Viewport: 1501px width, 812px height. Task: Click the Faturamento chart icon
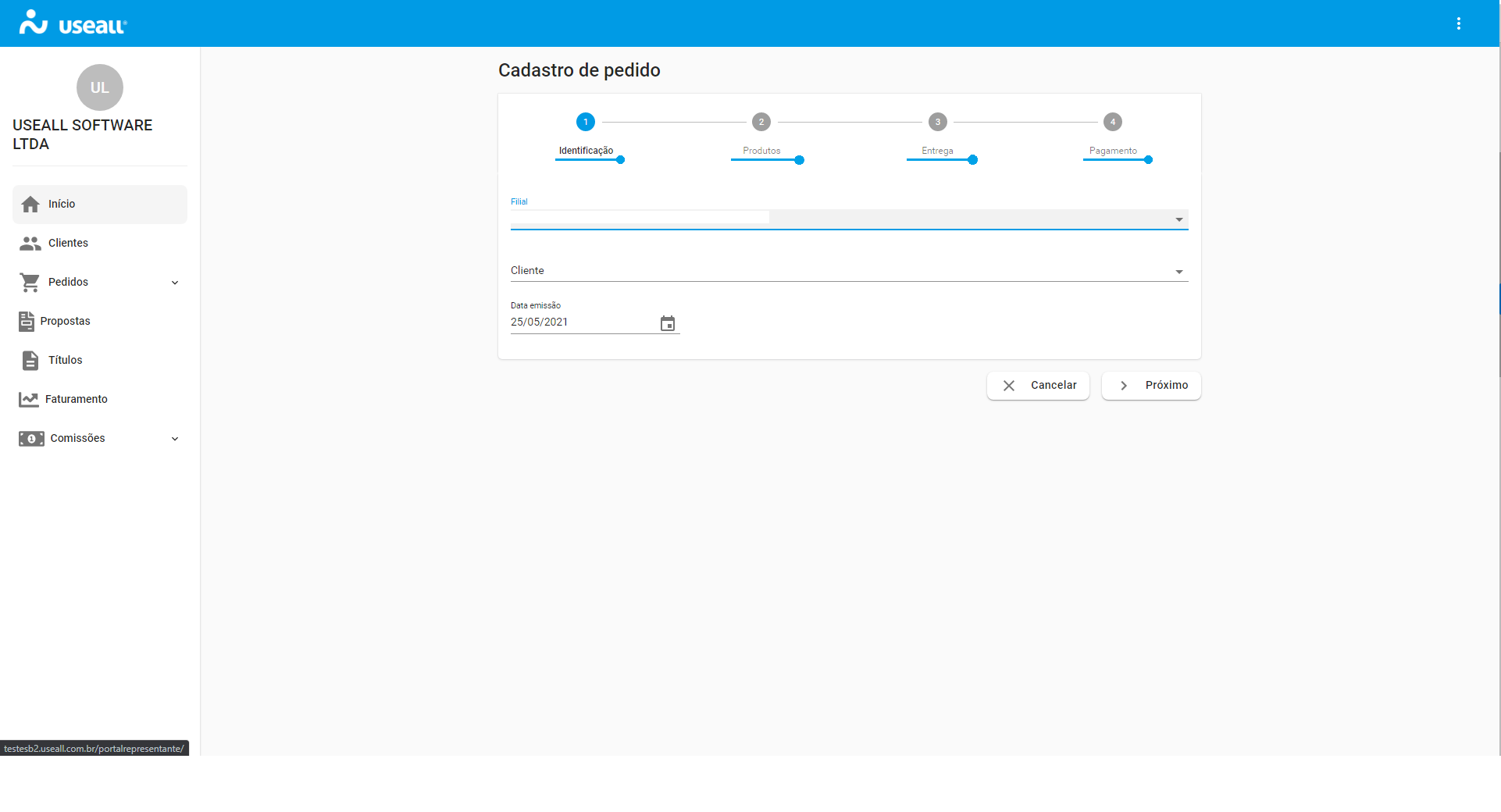29,399
